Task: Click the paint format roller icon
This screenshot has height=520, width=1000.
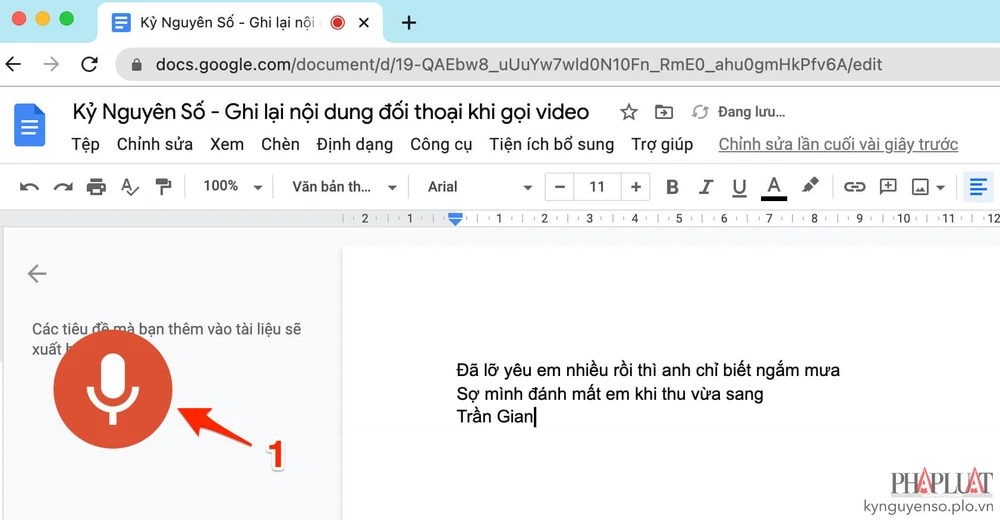Action: pos(163,187)
